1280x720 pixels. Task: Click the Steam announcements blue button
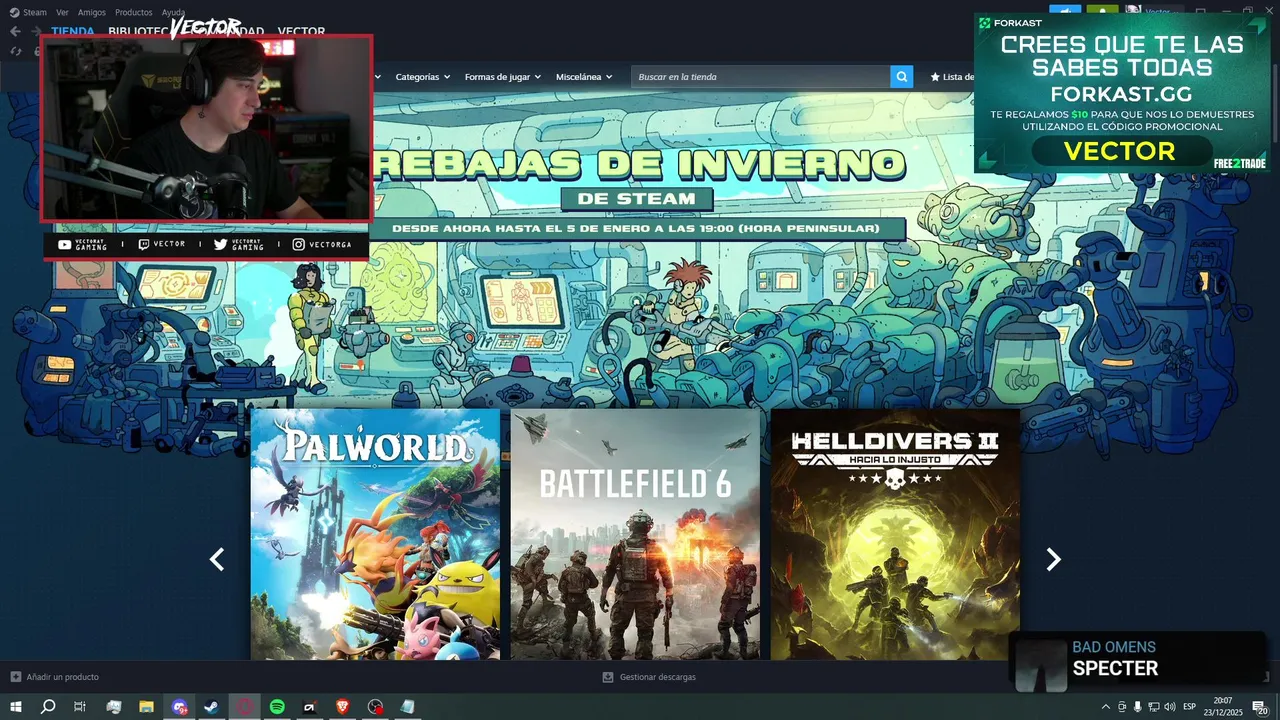(1065, 11)
